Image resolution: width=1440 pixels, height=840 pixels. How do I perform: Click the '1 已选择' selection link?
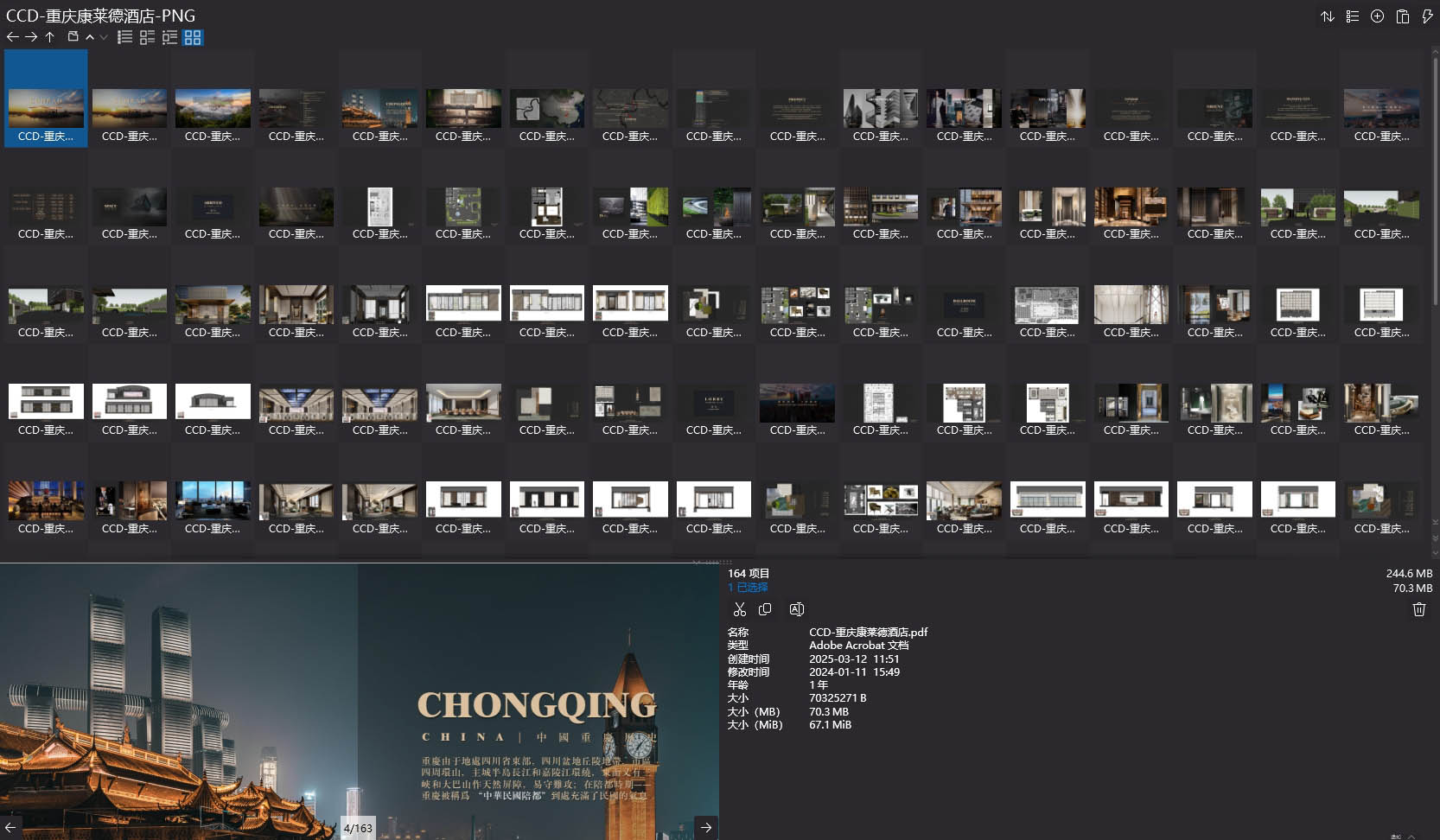click(748, 588)
